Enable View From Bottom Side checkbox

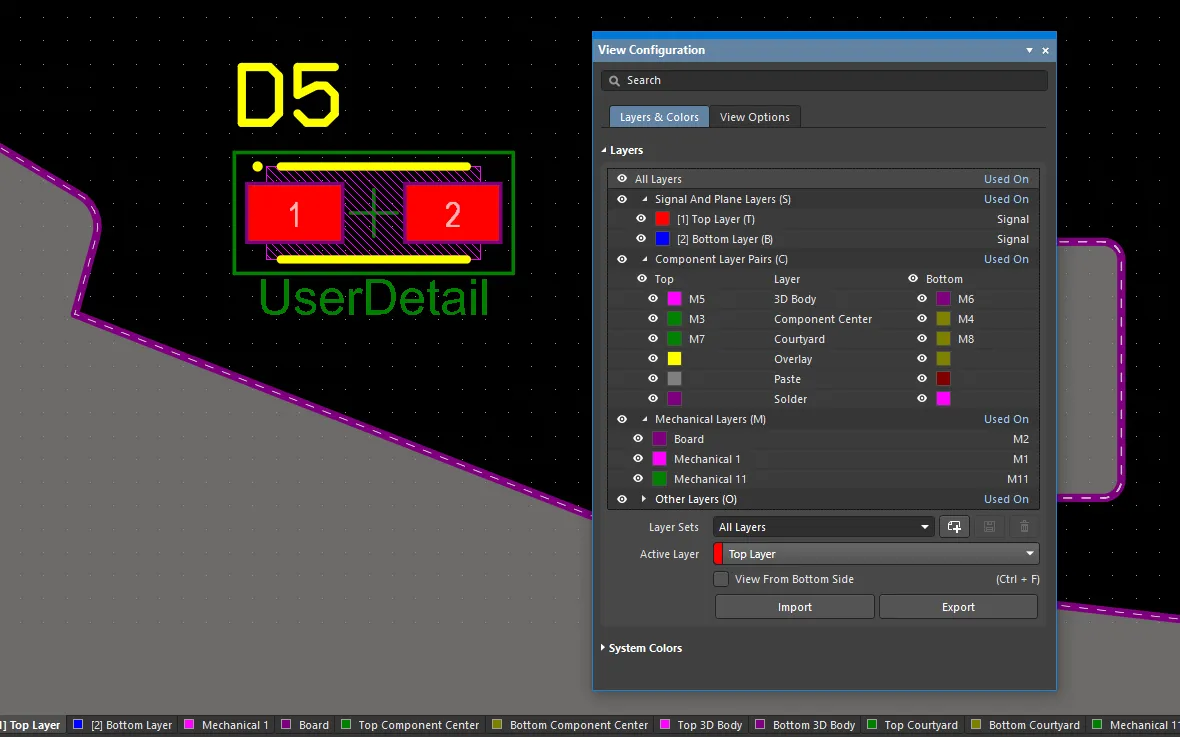[721, 579]
